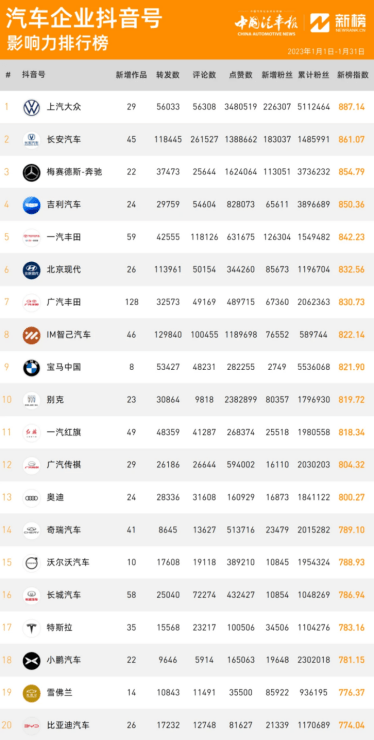Select the BMW logo next to 宝马中国
Screen dimensions: 374x740
click(32, 368)
